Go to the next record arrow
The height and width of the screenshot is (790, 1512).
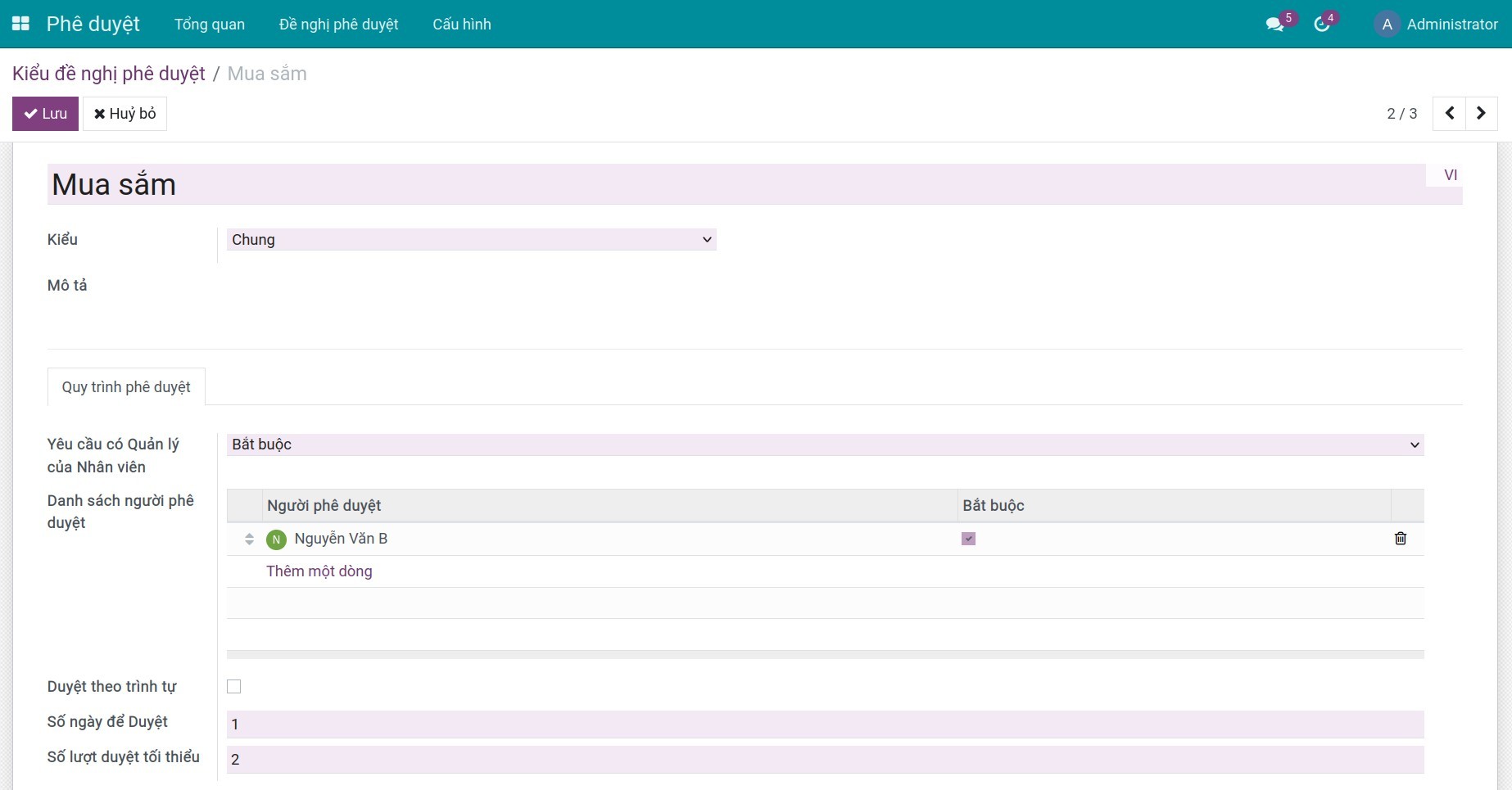click(1481, 114)
